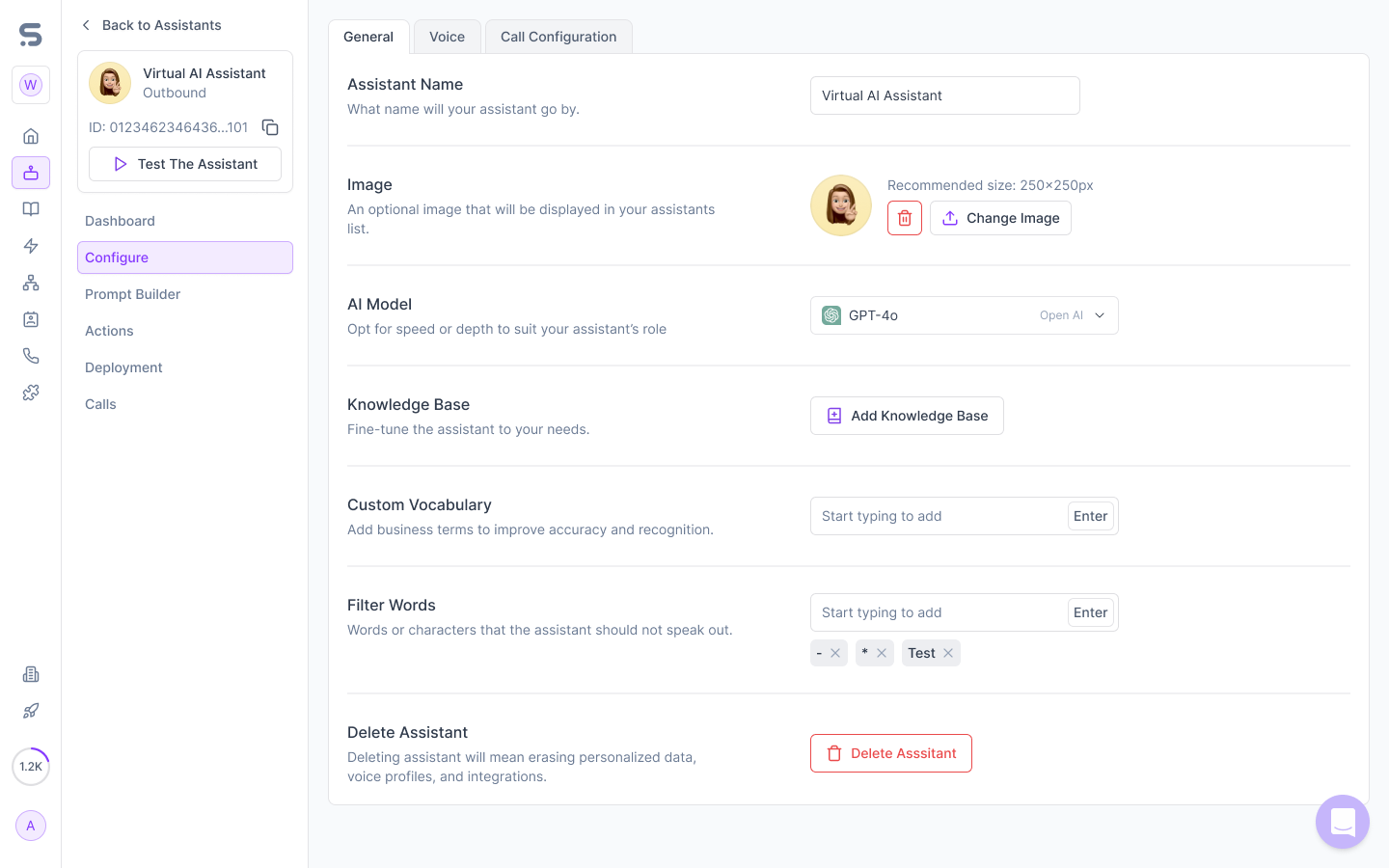Open the puzzle piece integrations icon
The width and height of the screenshot is (1389, 868).
point(31,393)
